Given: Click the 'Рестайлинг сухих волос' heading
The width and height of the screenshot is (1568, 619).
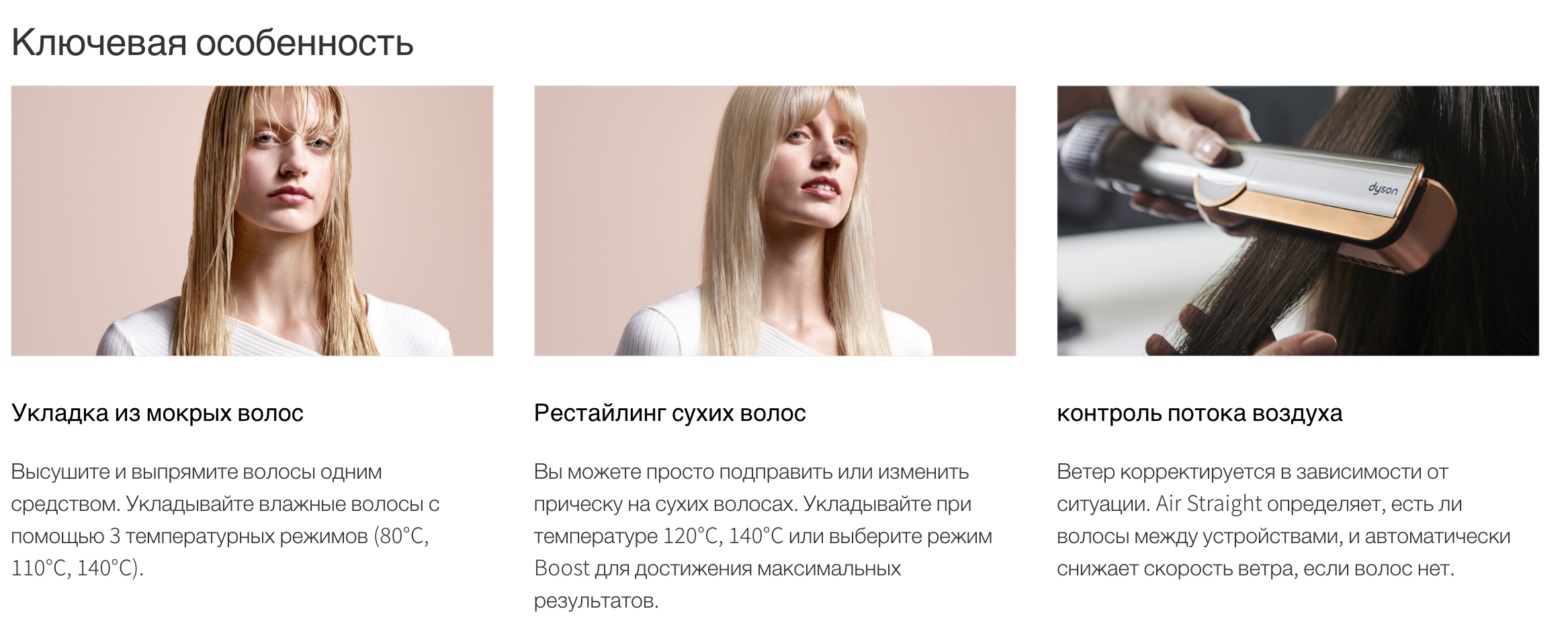Looking at the screenshot, I should (670, 413).
